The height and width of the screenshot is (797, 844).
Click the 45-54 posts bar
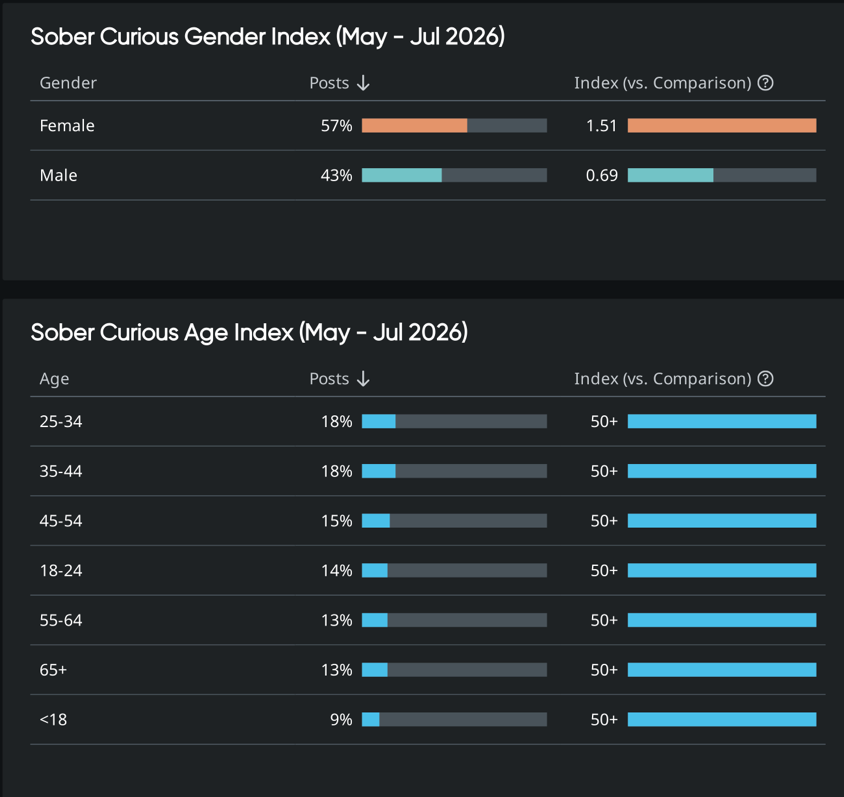(454, 520)
